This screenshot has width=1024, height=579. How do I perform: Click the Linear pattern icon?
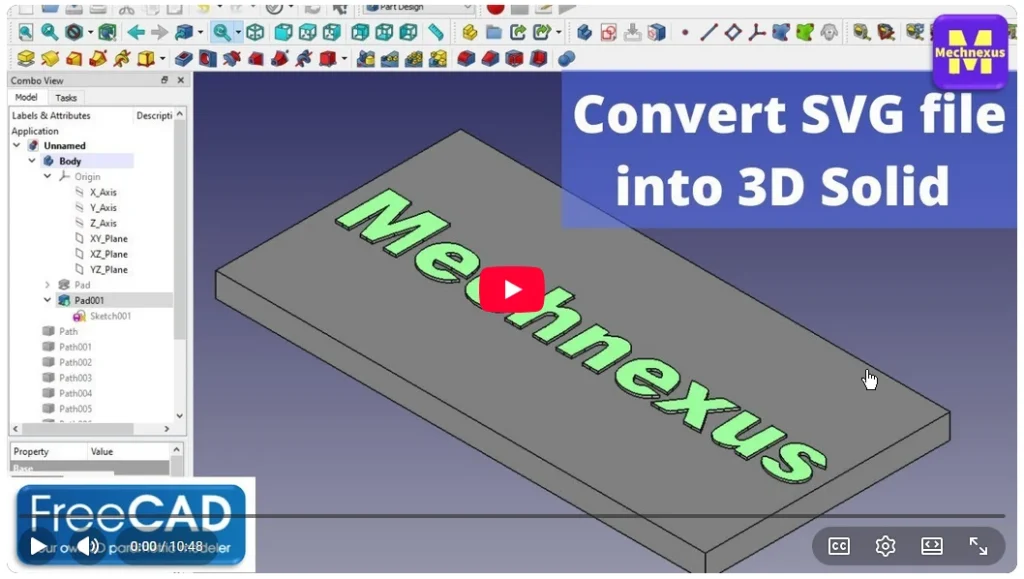click(x=390, y=59)
